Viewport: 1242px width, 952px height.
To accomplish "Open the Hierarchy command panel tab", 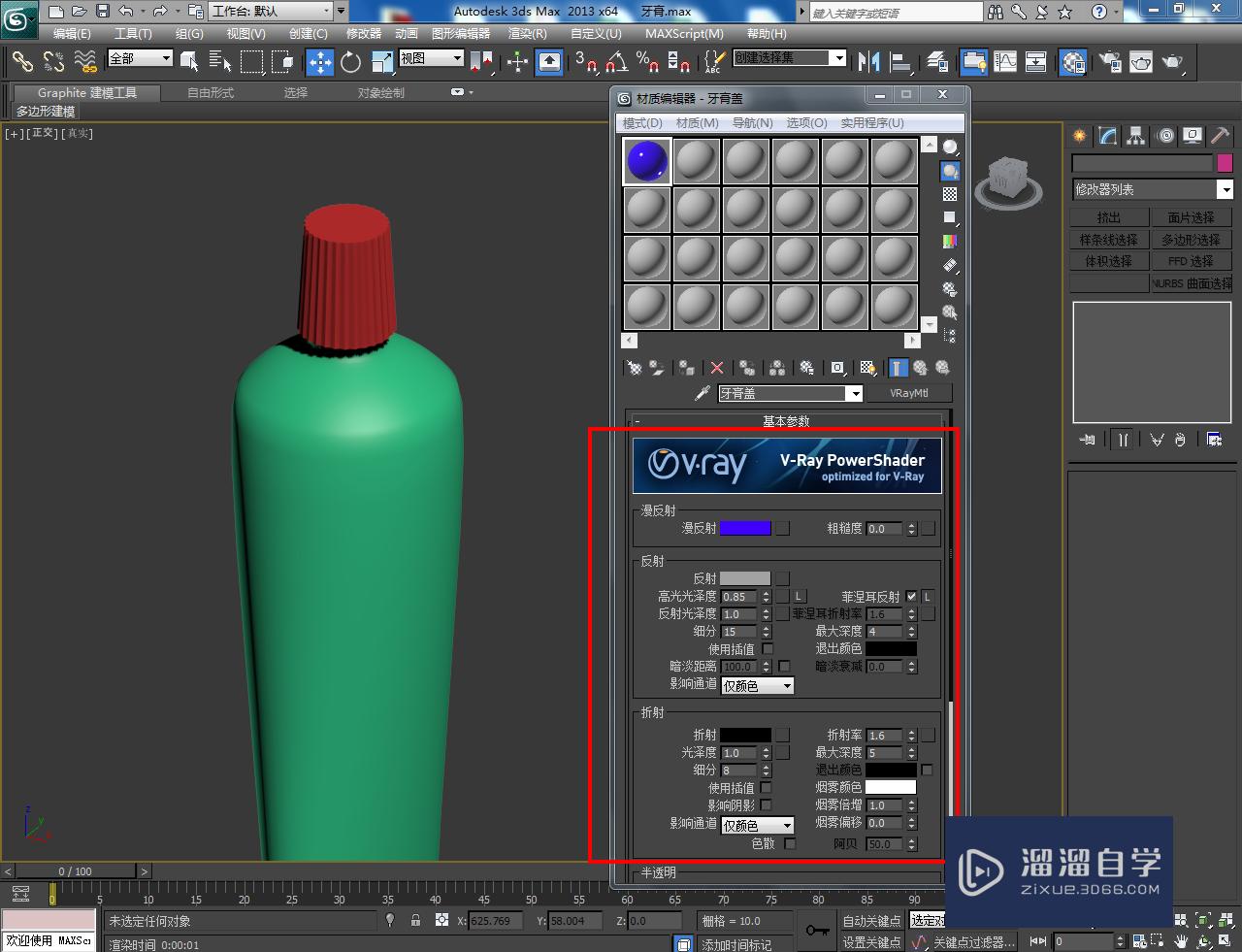I will 1135,136.
